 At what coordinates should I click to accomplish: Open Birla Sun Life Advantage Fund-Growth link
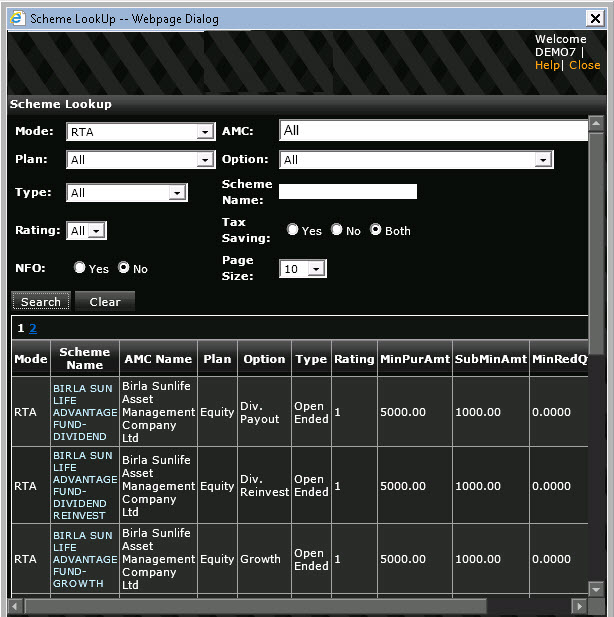pyautogui.click(x=84, y=559)
